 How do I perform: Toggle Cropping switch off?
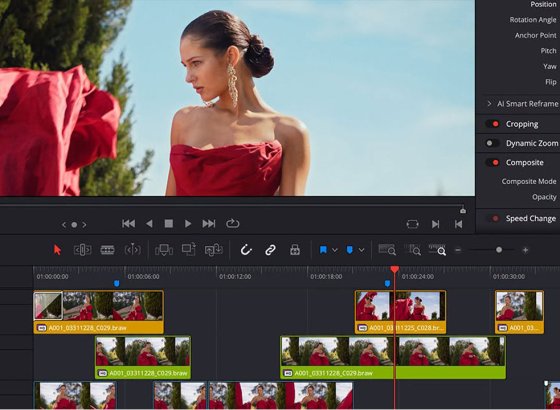coord(492,124)
